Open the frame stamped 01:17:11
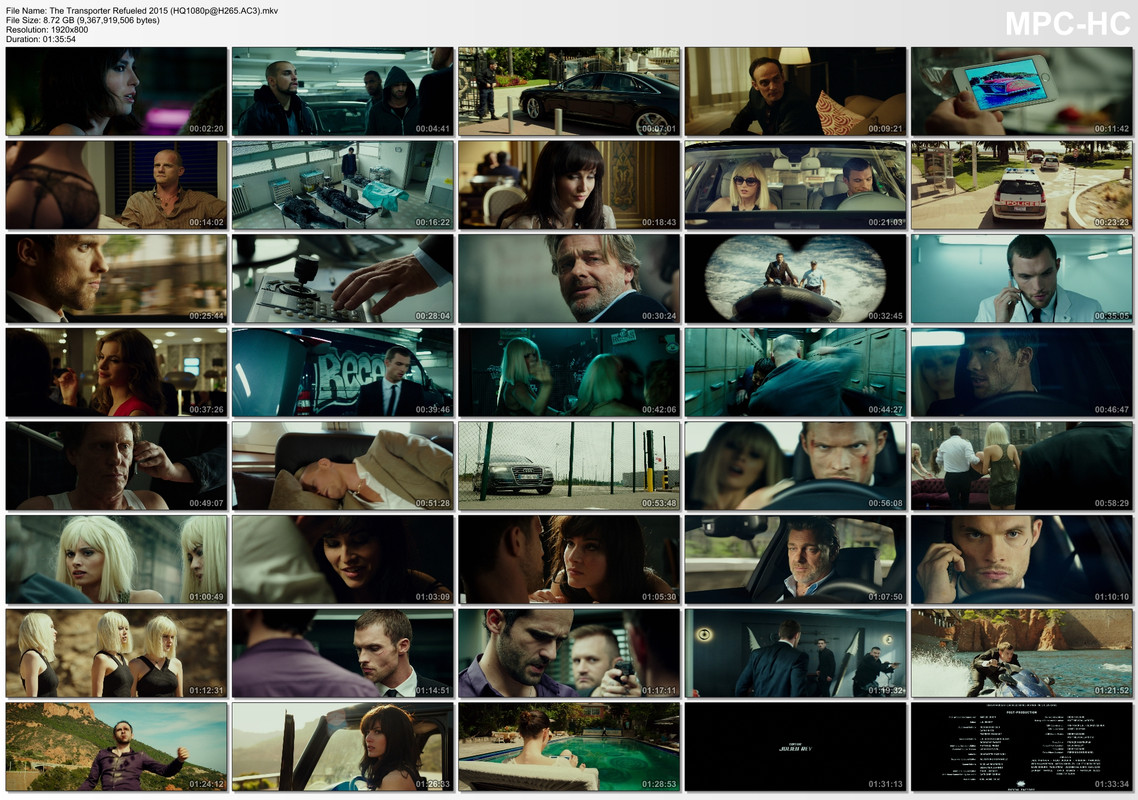The height and width of the screenshot is (800, 1138). 569,653
